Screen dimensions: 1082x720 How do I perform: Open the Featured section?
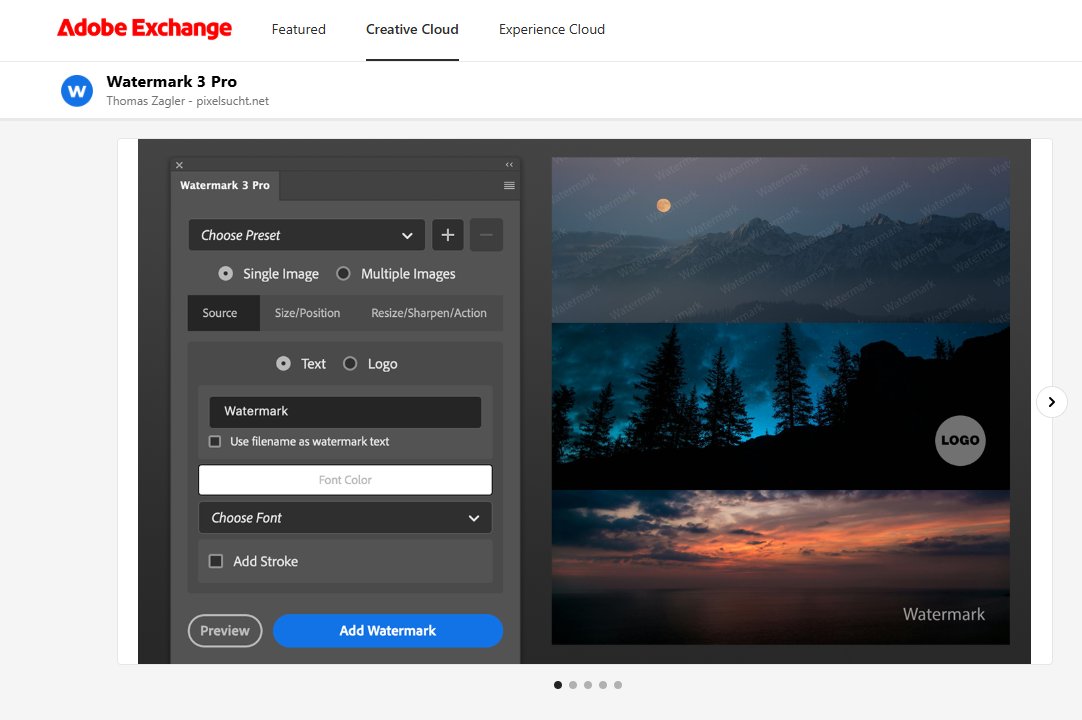click(298, 29)
